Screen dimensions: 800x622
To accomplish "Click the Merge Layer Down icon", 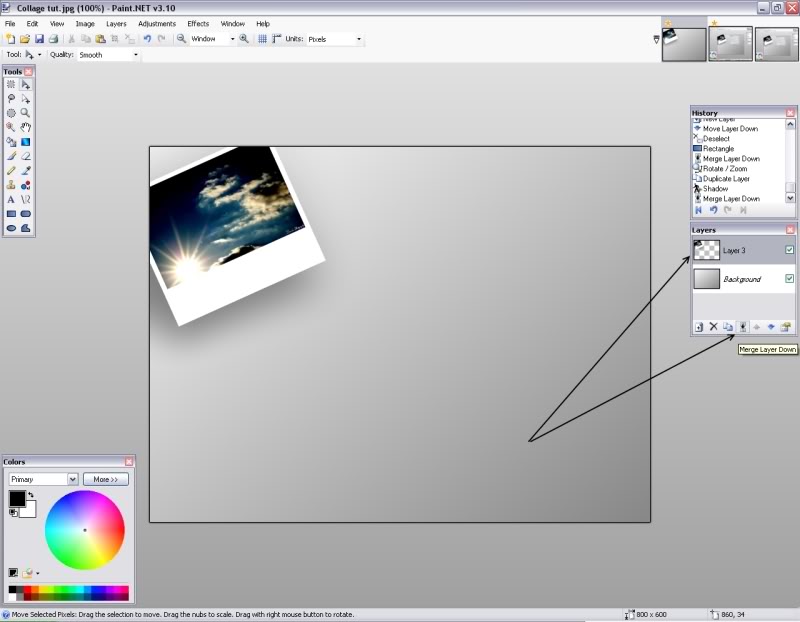I will tap(743, 327).
